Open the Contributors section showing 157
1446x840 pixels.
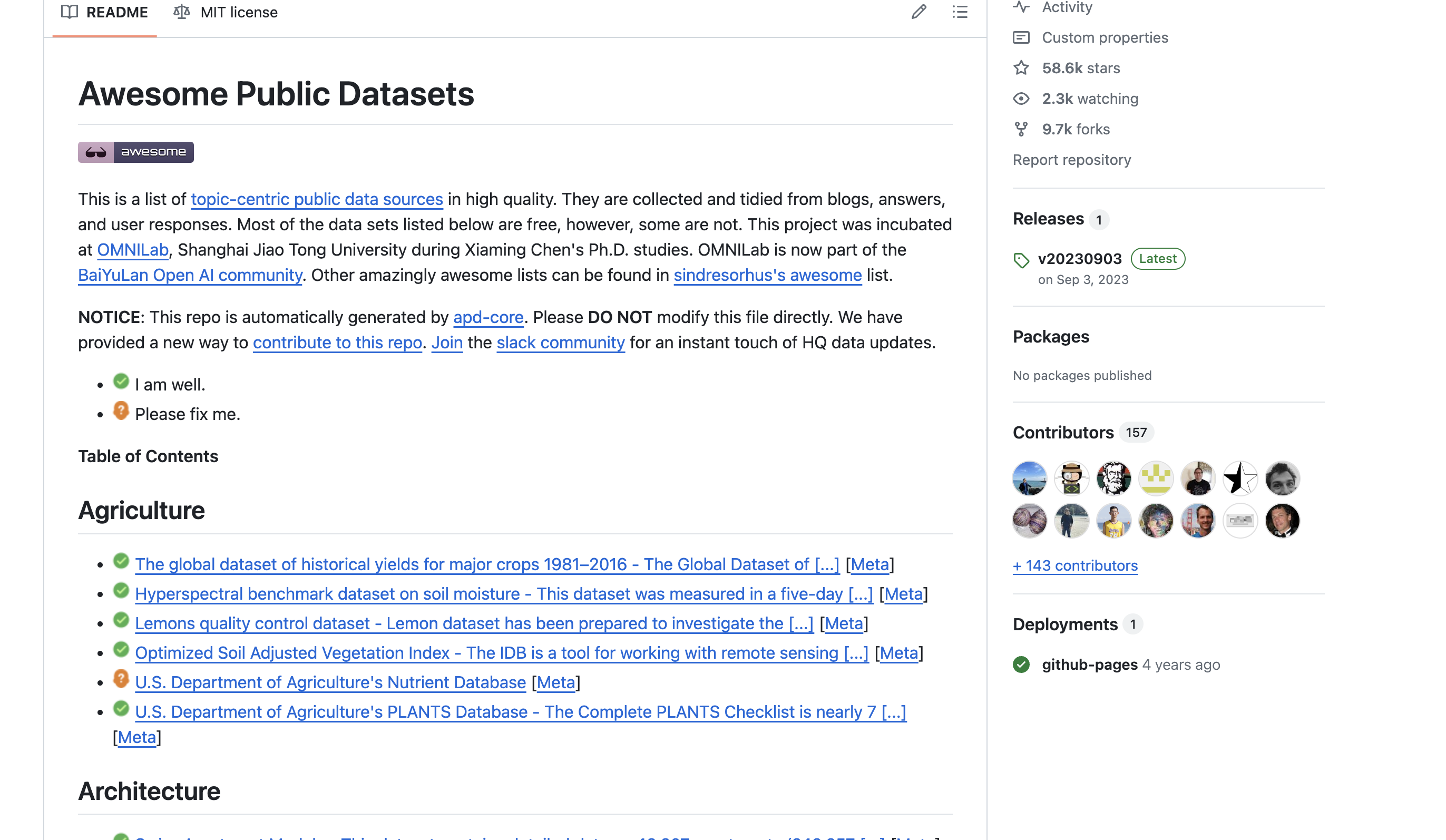click(x=1063, y=432)
